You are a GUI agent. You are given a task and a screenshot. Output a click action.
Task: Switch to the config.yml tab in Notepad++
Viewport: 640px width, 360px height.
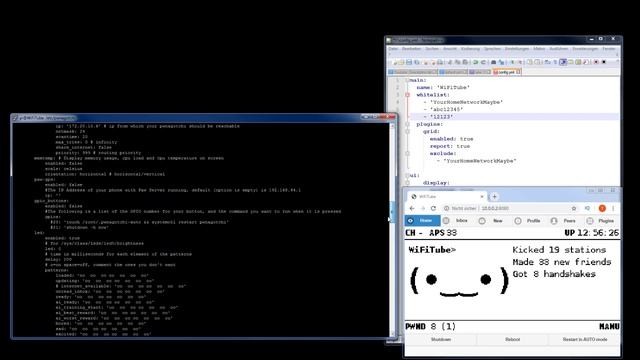click(507, 72)
